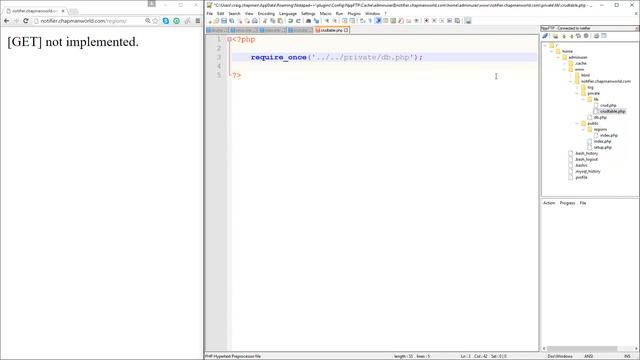The image size is (640, 360).
Task: Collapse the lib folder in FTP tree
Action: click(x=584, y=99)
